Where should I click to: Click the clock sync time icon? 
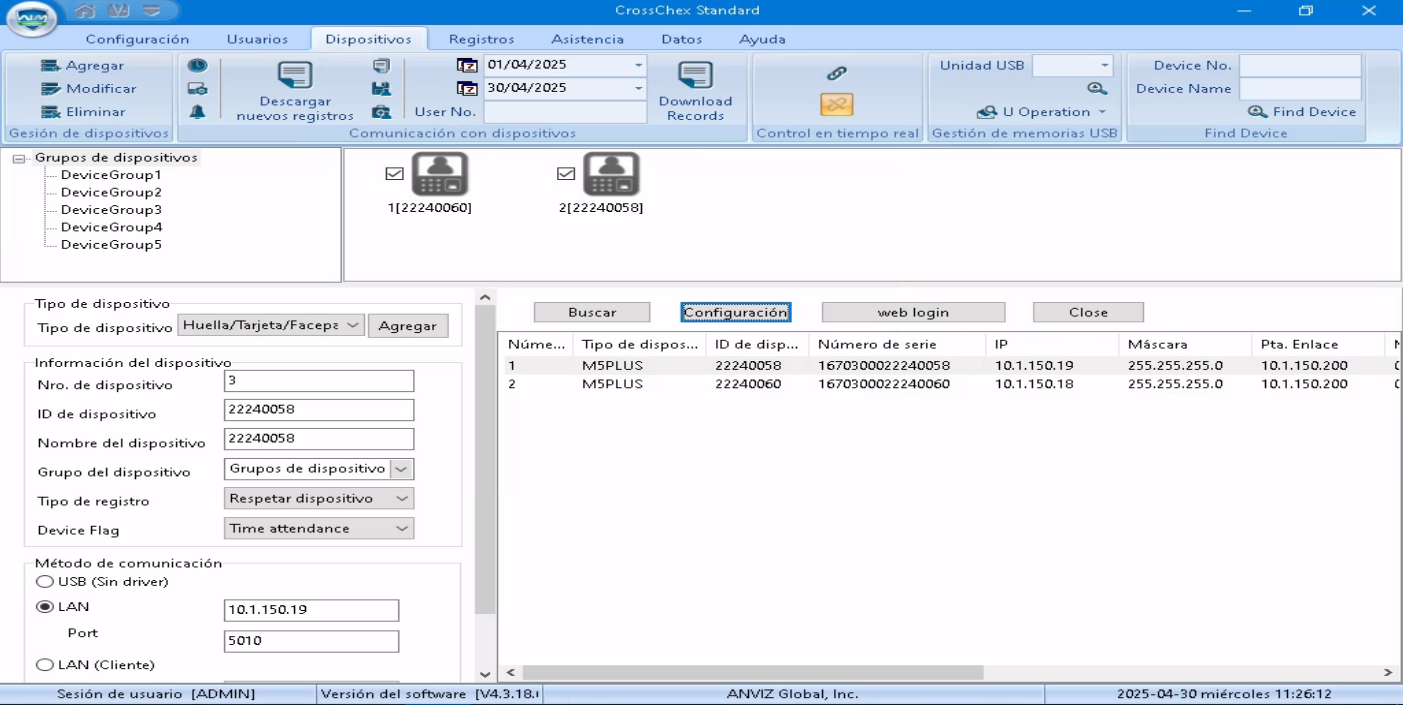(198, 66)
